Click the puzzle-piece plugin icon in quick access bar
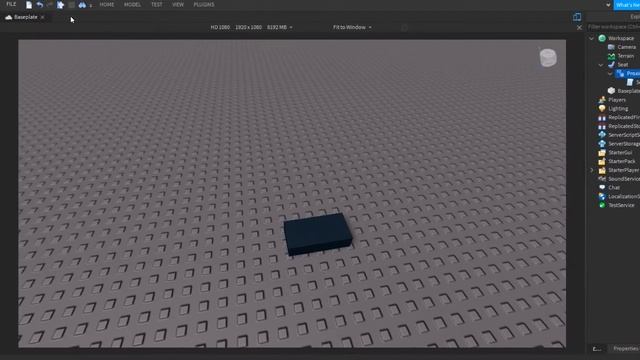This screenshot has width=640, height=360. pos(60,5)
